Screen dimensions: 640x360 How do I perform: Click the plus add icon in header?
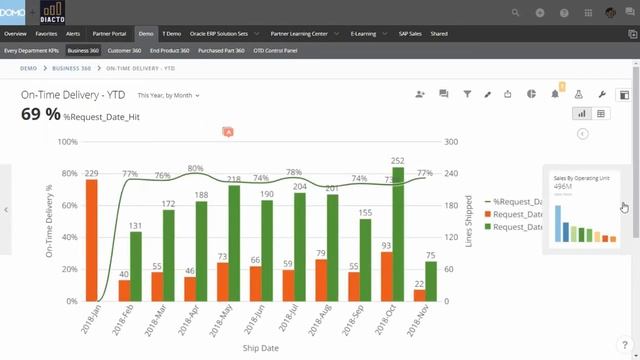coord(540,13)
